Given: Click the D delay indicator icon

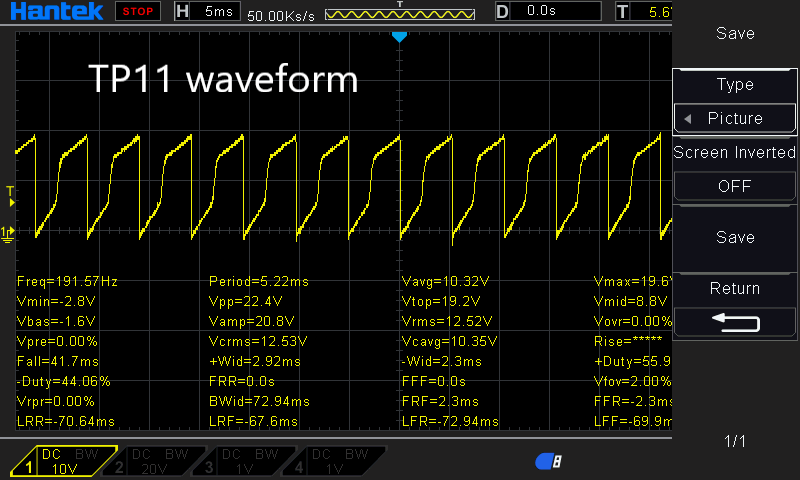Looking at the screenshot, I should tap(502, 11).
